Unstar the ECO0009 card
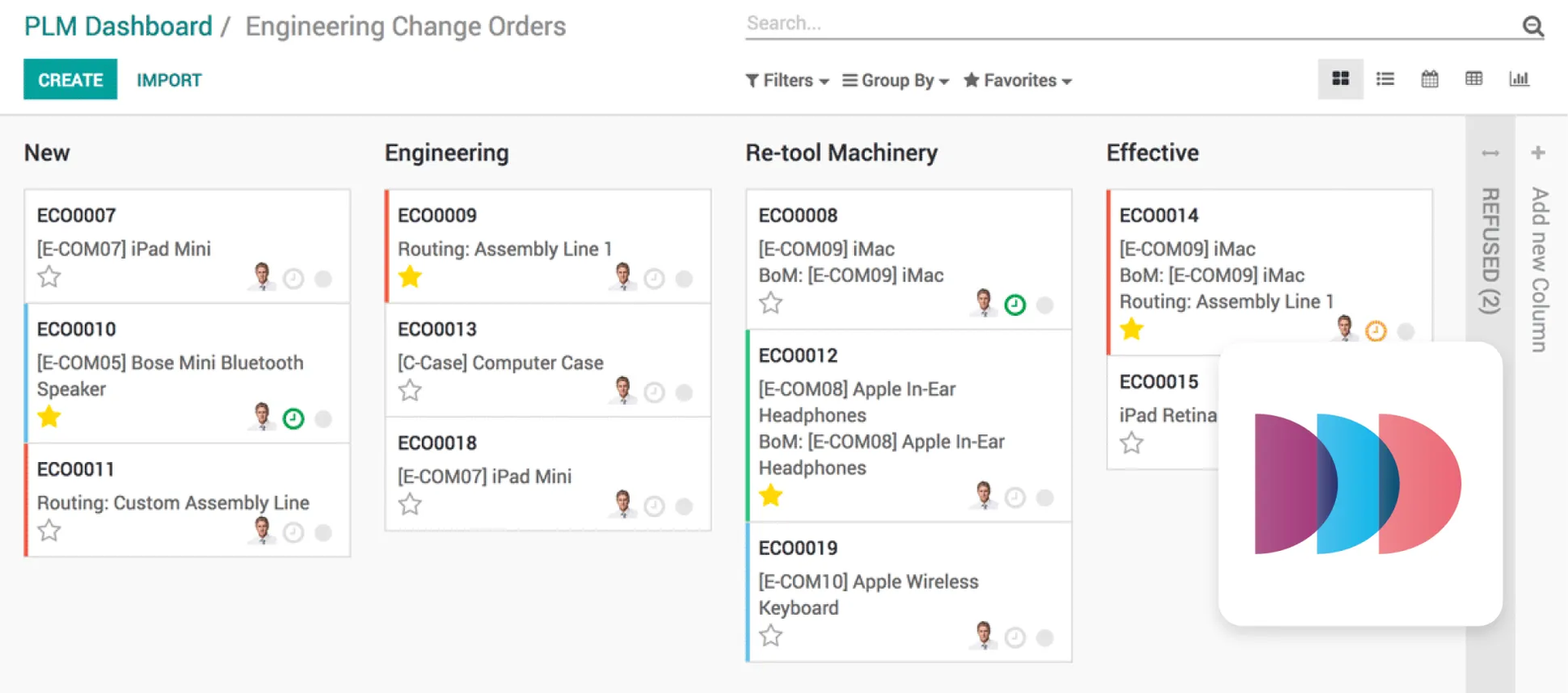This screenshot has width=1568, height=693. coord(410,277)
